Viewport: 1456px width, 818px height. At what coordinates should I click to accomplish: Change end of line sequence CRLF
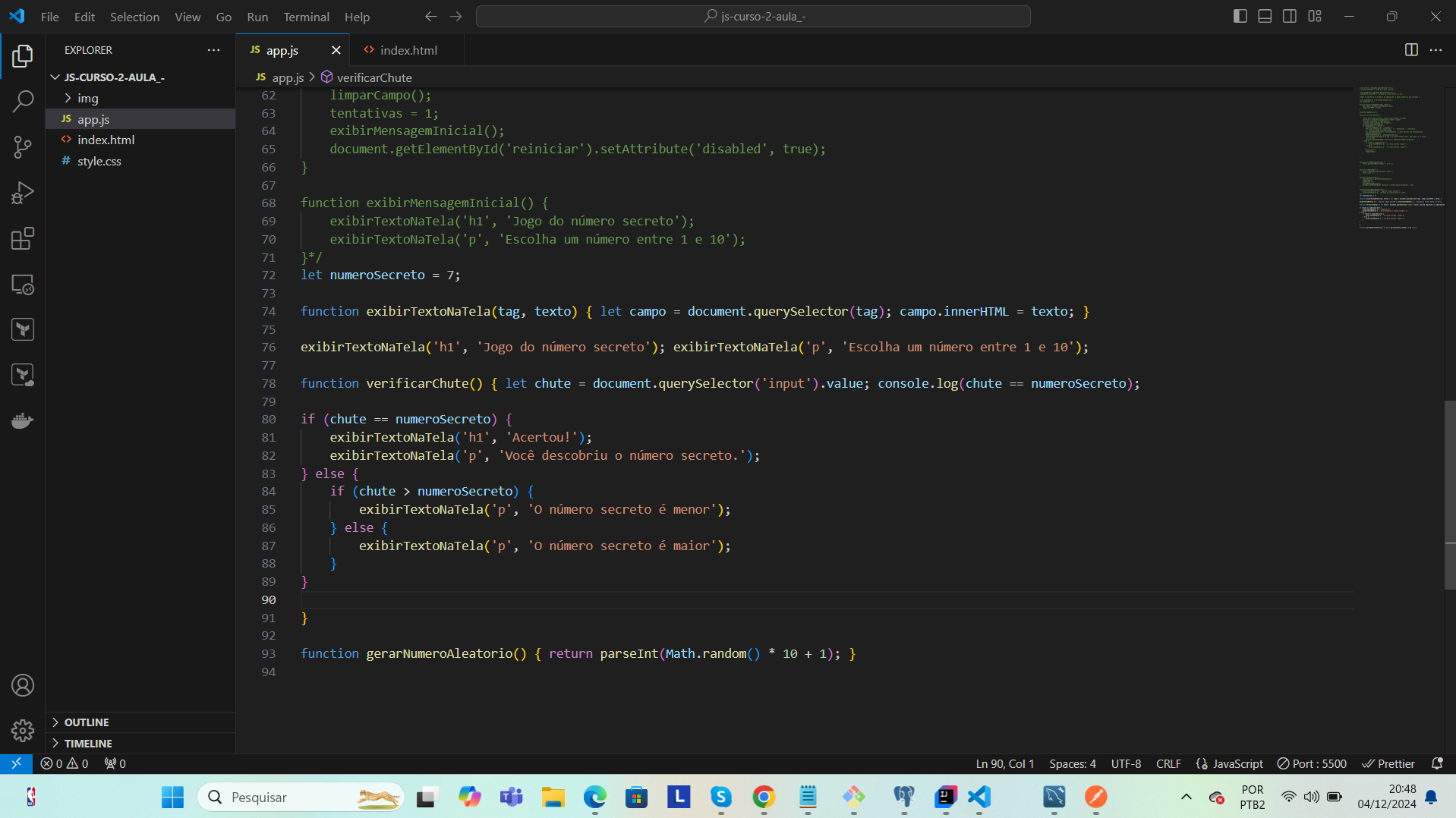pos(1168,763)
